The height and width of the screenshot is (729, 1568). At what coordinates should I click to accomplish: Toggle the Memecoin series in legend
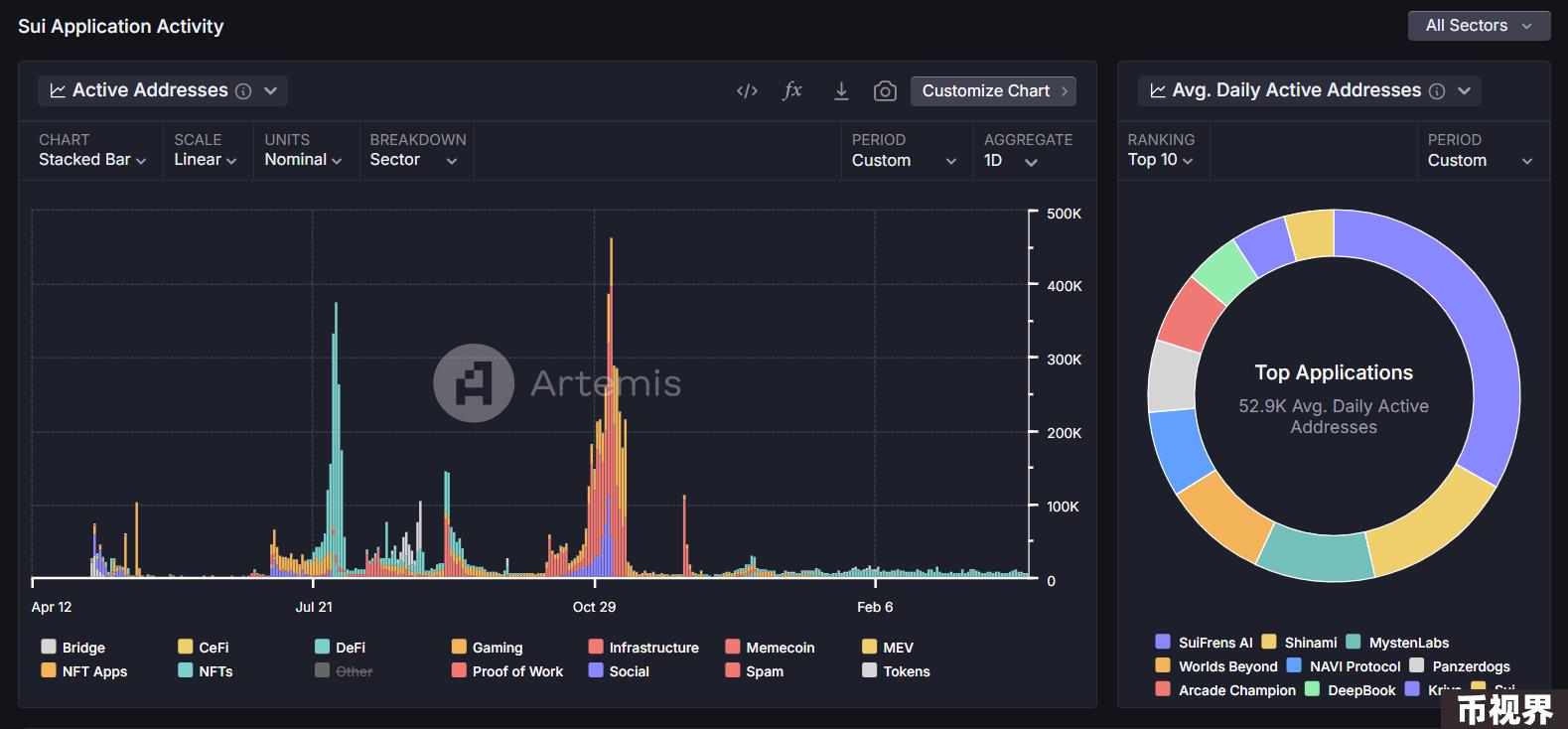click(x=771, y=648)
